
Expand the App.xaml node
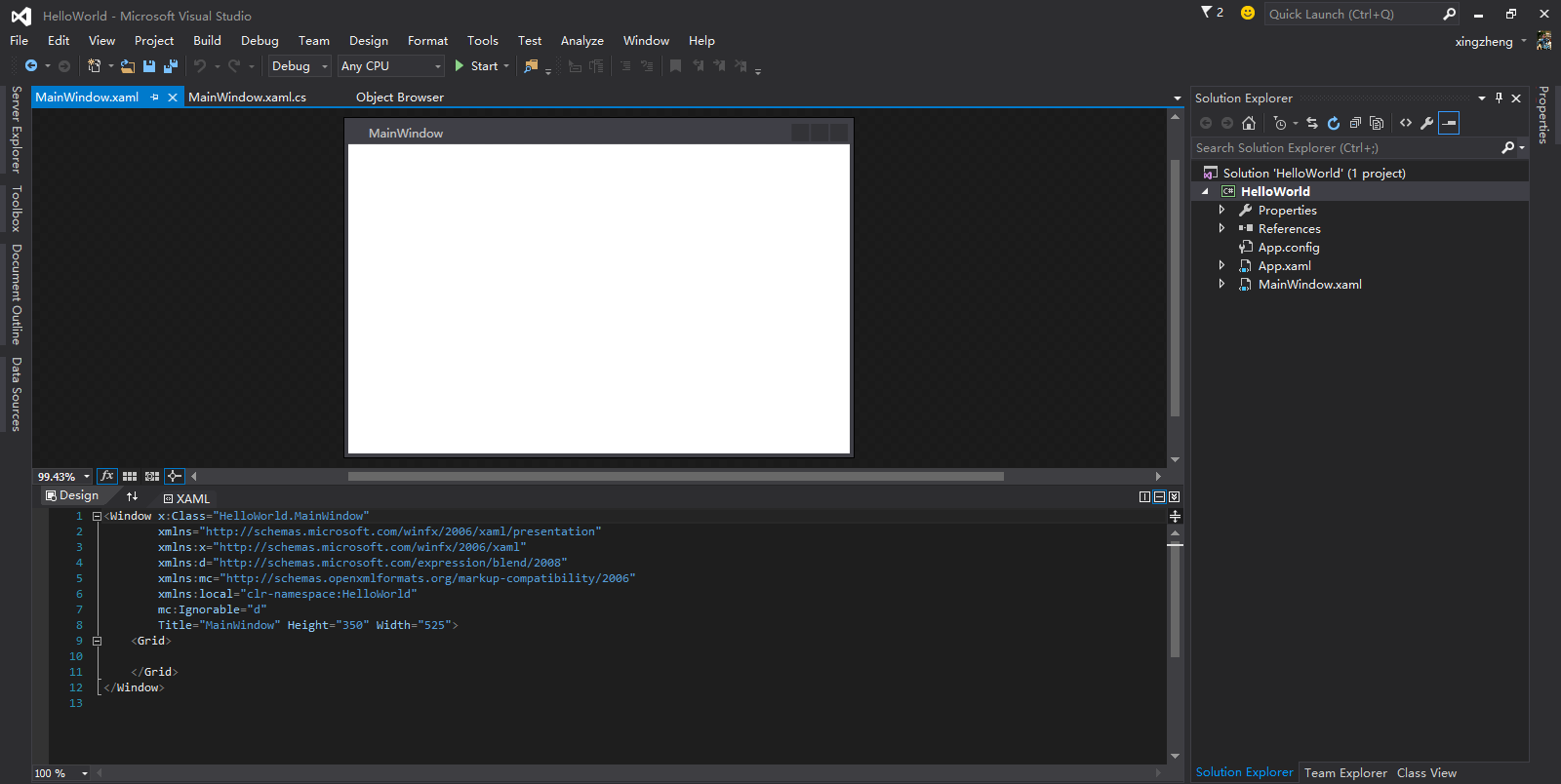click(x=1221, y=265)
